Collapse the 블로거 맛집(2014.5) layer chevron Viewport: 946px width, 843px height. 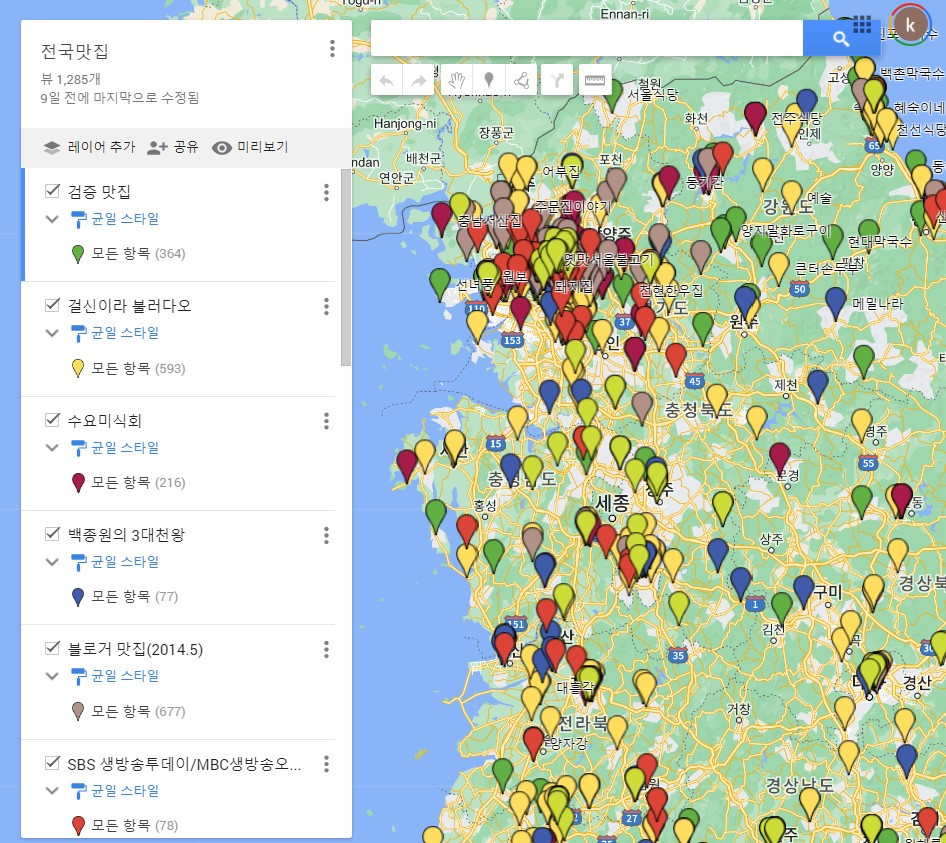point(52,676)
